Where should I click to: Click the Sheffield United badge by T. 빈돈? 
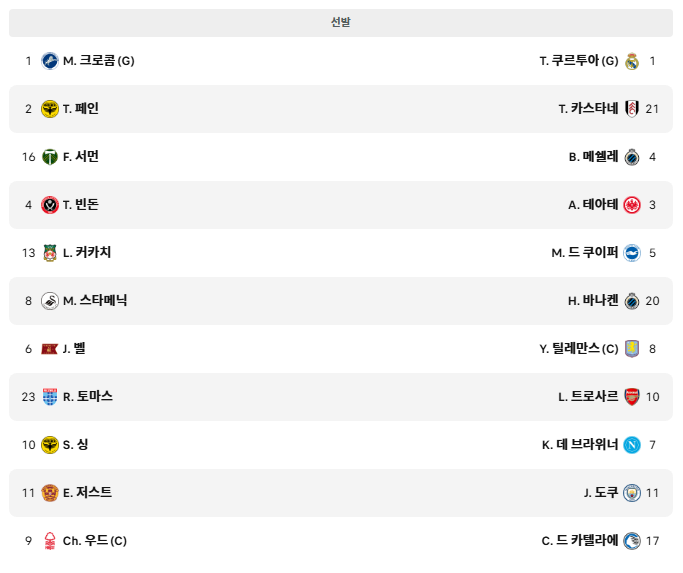50,205
